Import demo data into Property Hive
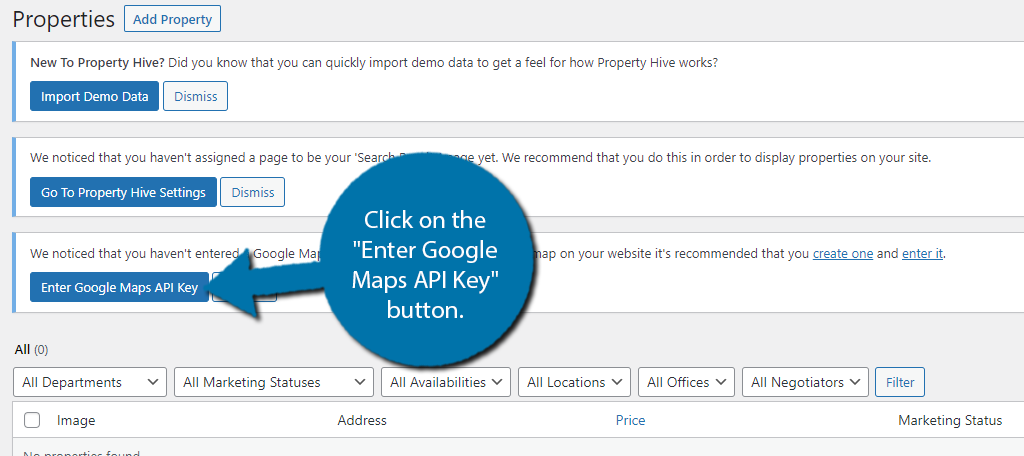Screen dimensions: 1024x456 (x=94, y=96)
